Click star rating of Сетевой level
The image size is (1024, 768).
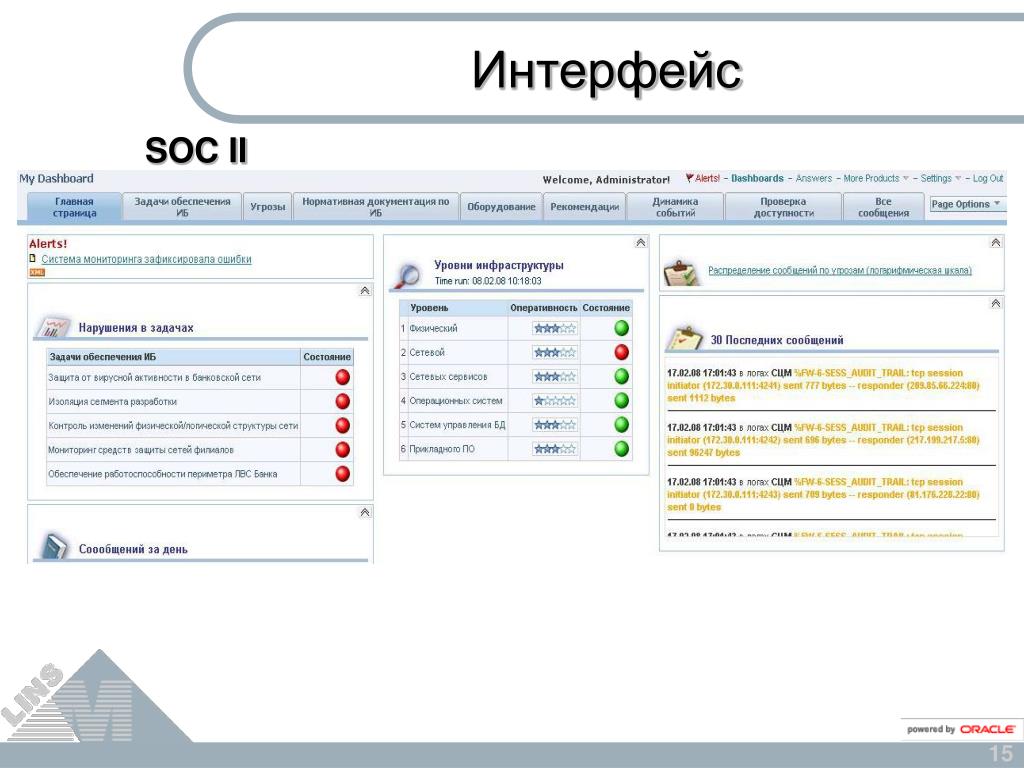tap(554, 352)
